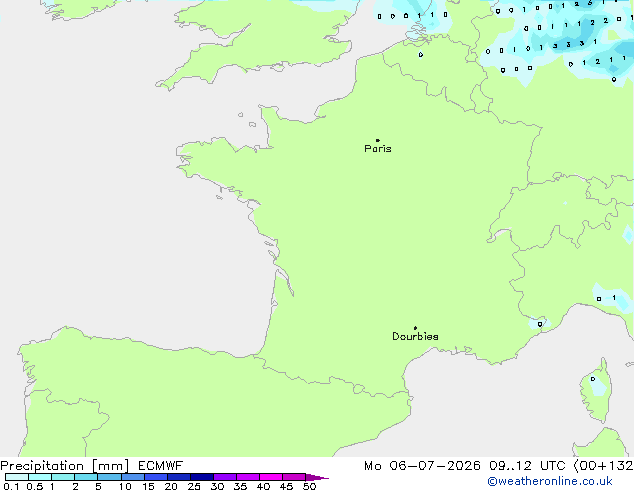This screenshot has height=490, width=634.
Task: Click the 'Precipitation [mm]' legend title
Action: pos(65,466)
